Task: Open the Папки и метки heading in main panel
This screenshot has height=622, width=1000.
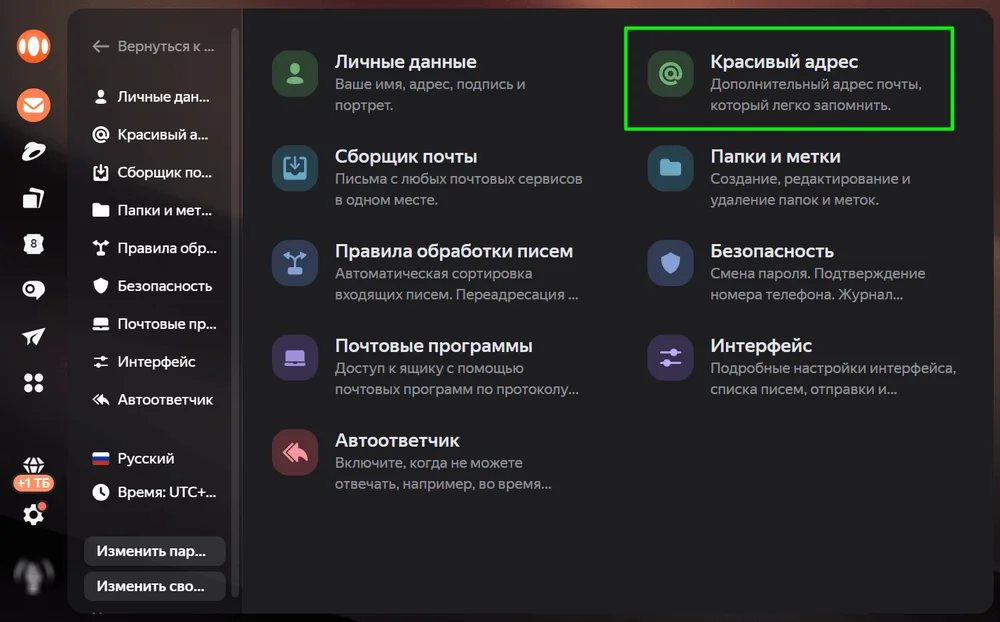Action: [775, 156]
